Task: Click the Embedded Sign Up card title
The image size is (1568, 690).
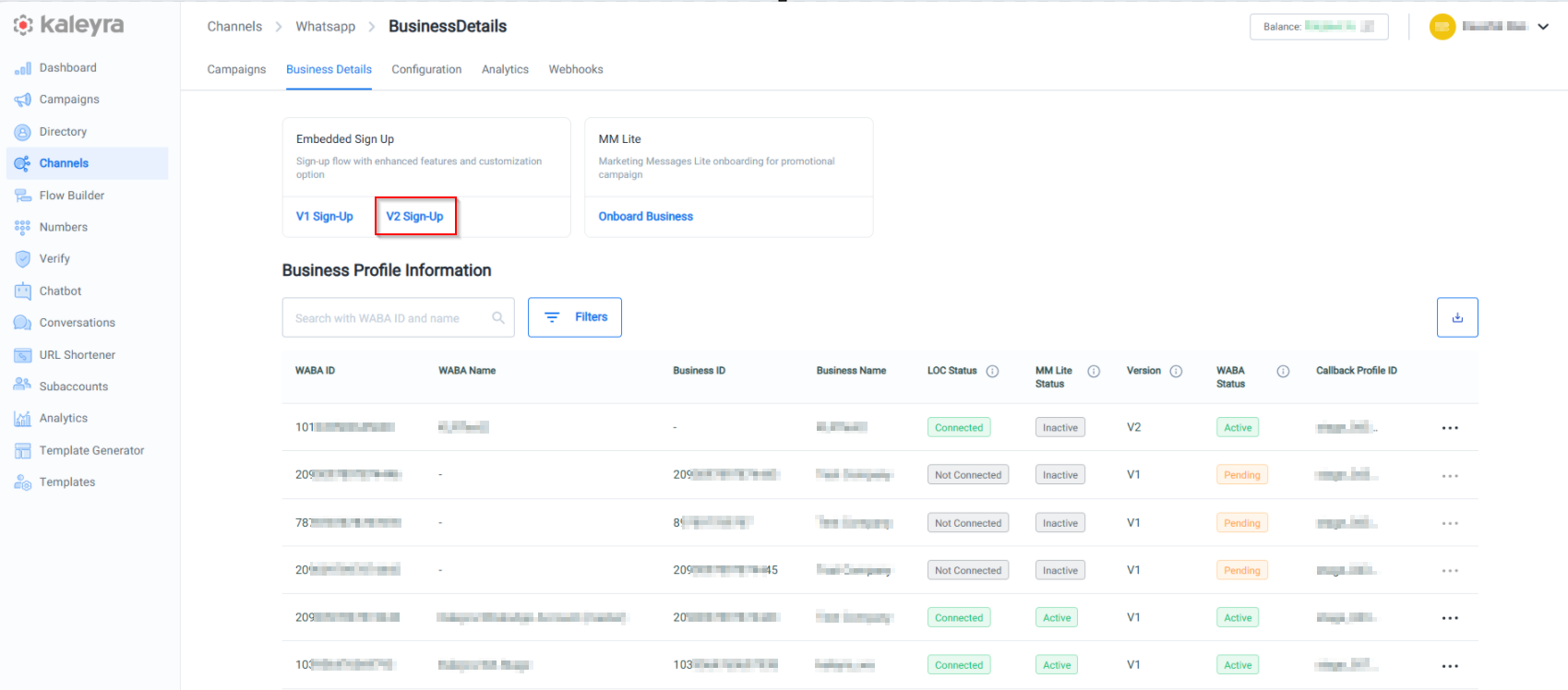Action: point(345,139)
